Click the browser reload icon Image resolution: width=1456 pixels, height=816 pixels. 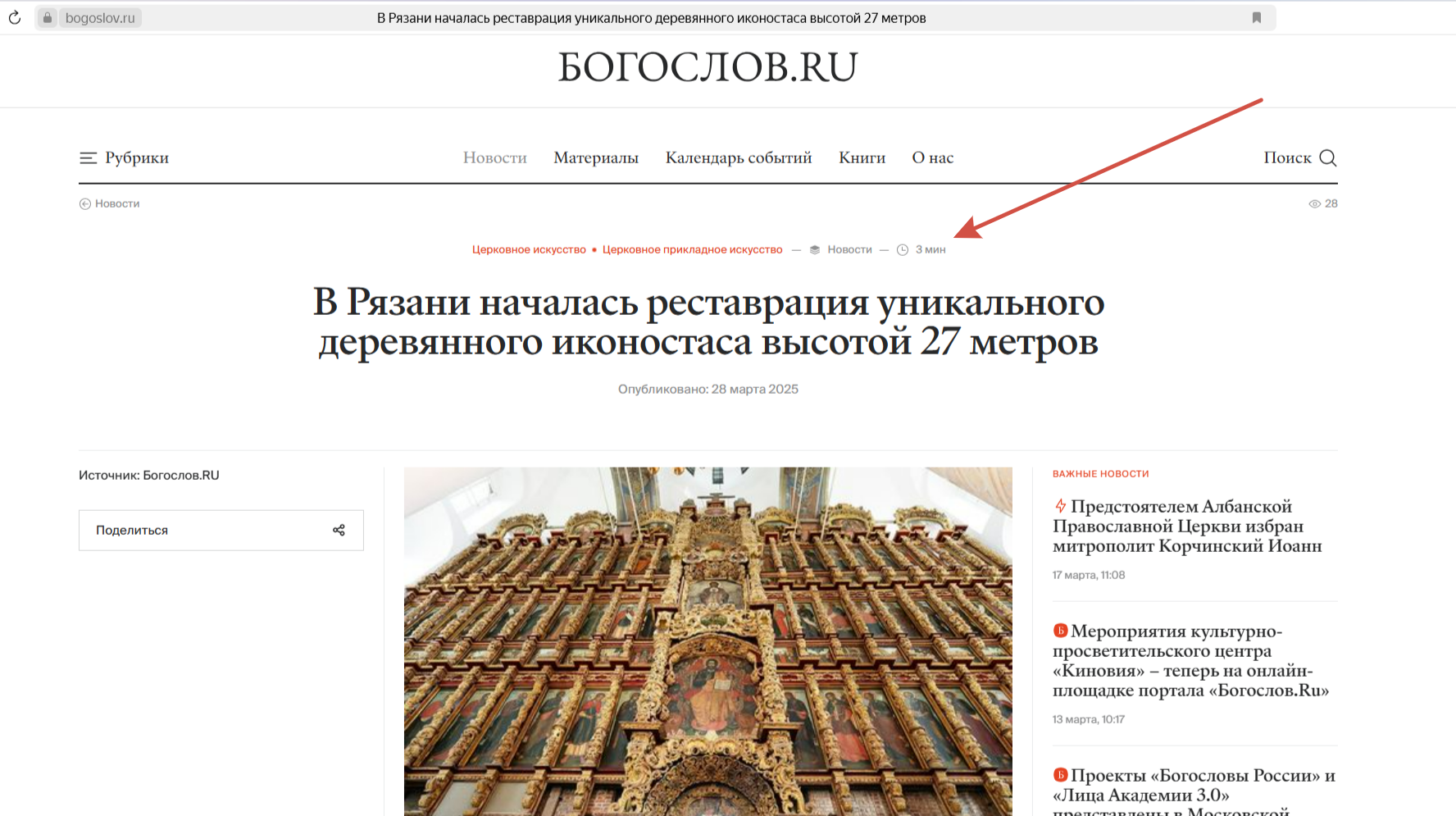(15, 17)
